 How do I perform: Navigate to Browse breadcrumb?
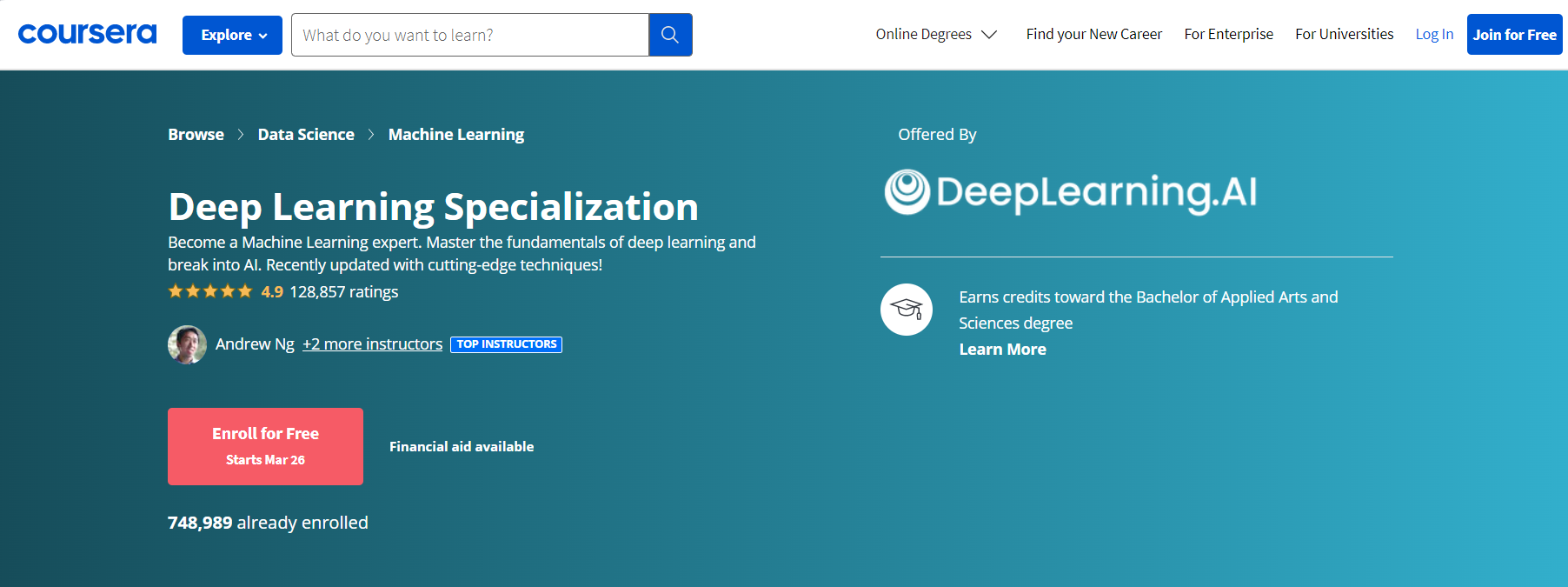[196, 135]
